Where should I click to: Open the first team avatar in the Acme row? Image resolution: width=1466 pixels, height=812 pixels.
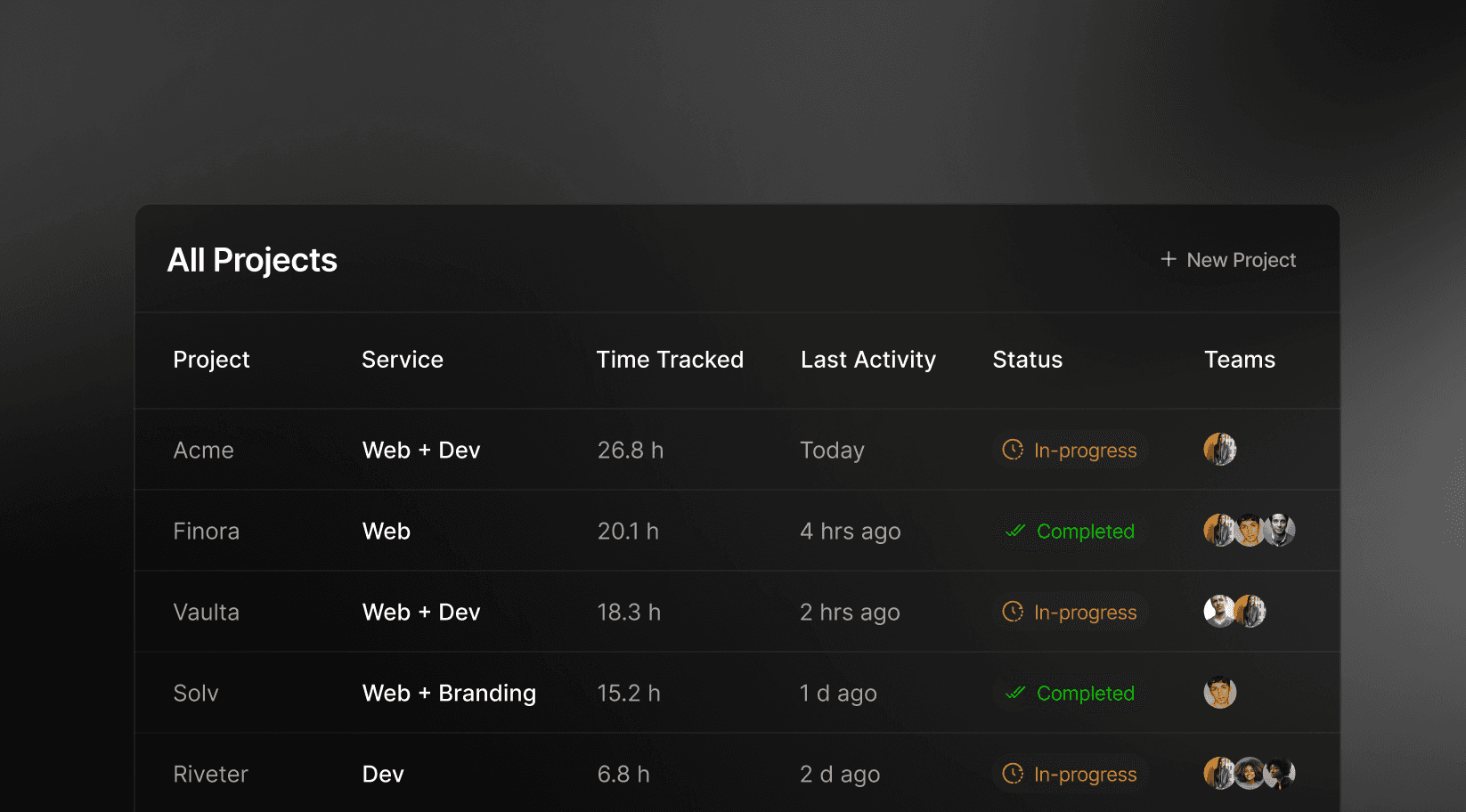pyautogui.click(x=1220, y=450)
